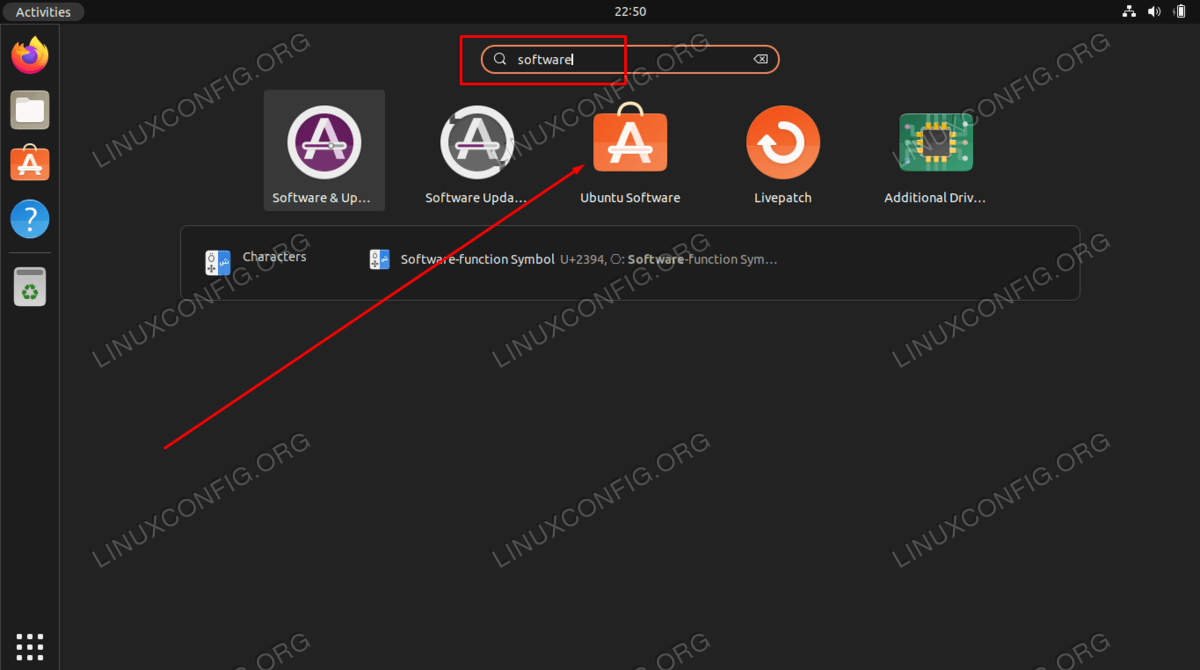Click the magnifier icon in search bar
The height and width of the screenshot is (670, 1200).
point(500,59)
